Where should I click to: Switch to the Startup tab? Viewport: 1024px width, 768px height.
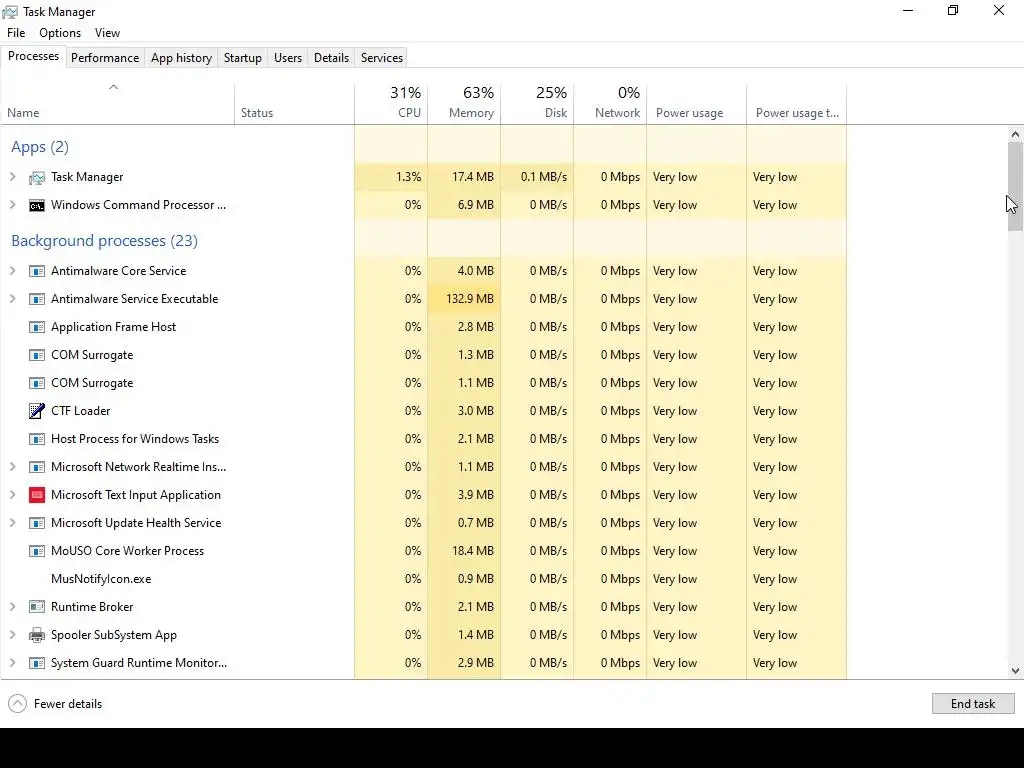point(243,57)
